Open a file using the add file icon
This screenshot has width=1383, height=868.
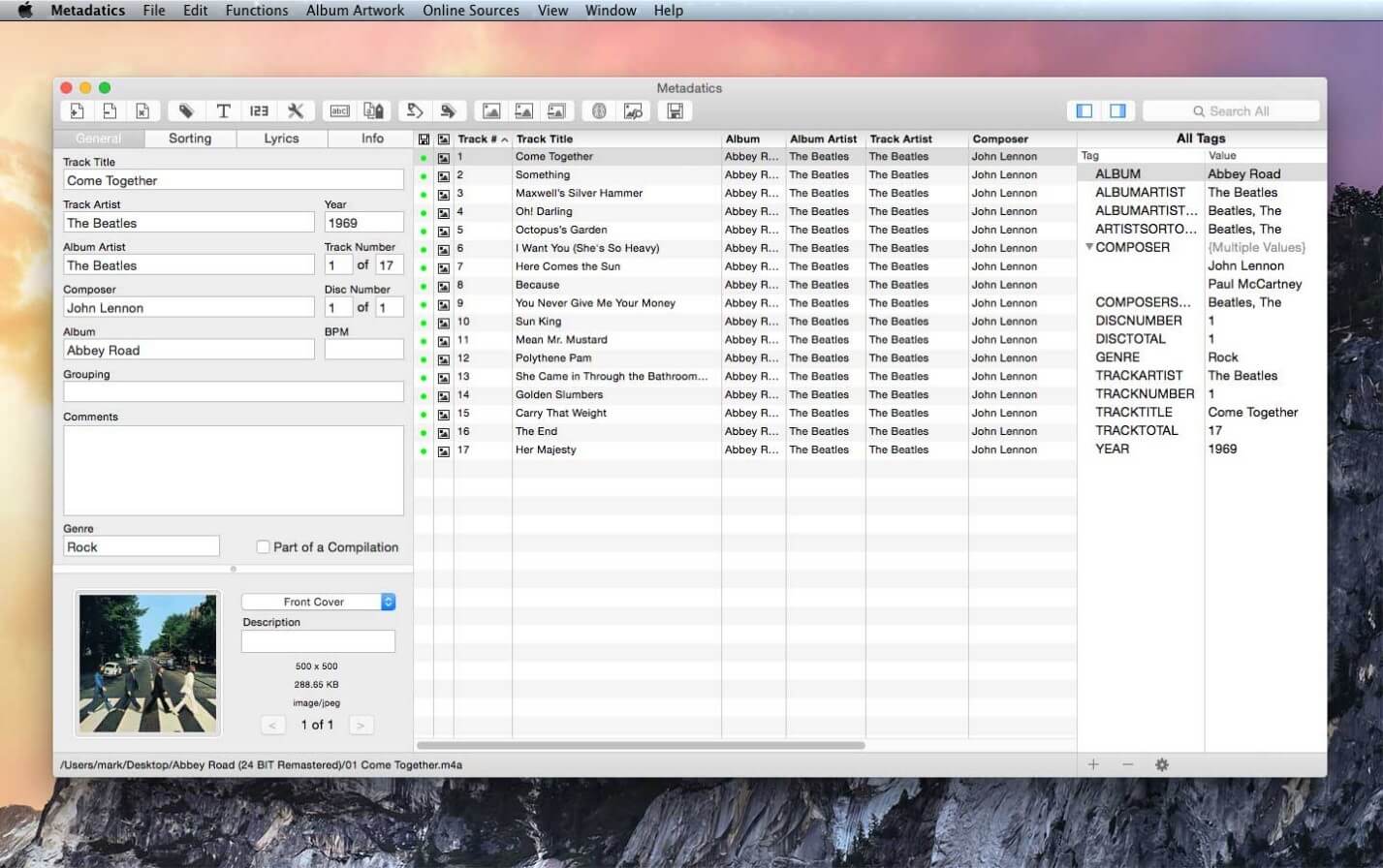click(x=77, y=110)
